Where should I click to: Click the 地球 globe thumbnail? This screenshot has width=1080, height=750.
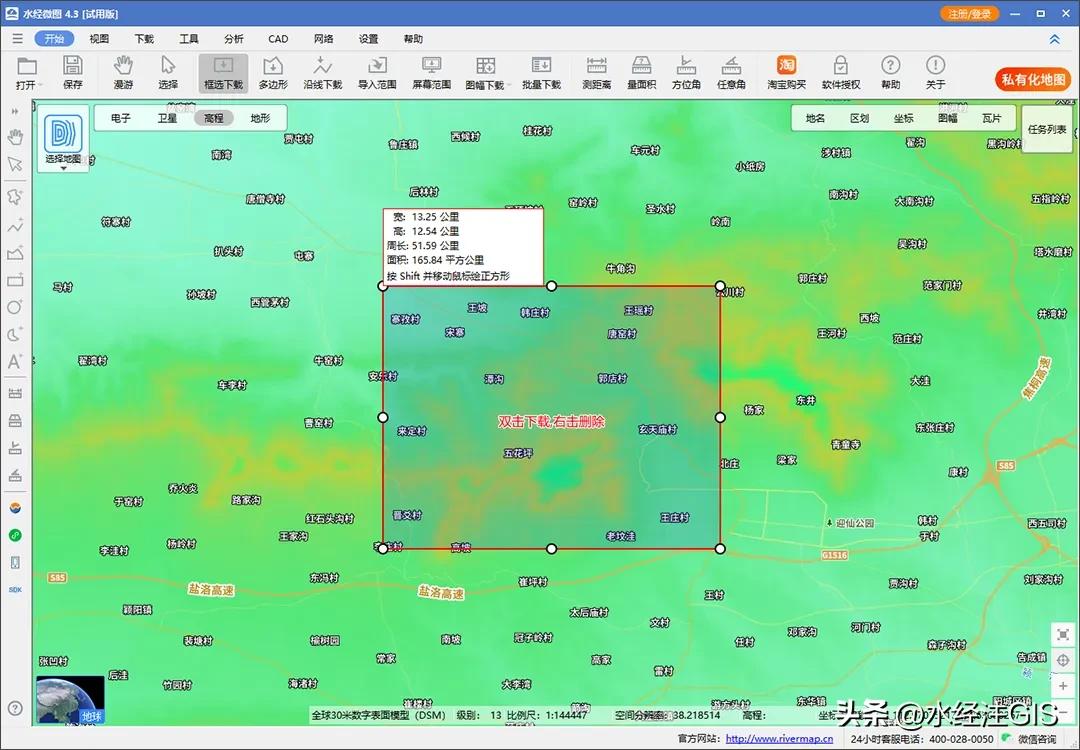pyautogui.click(x=70, y=700)
